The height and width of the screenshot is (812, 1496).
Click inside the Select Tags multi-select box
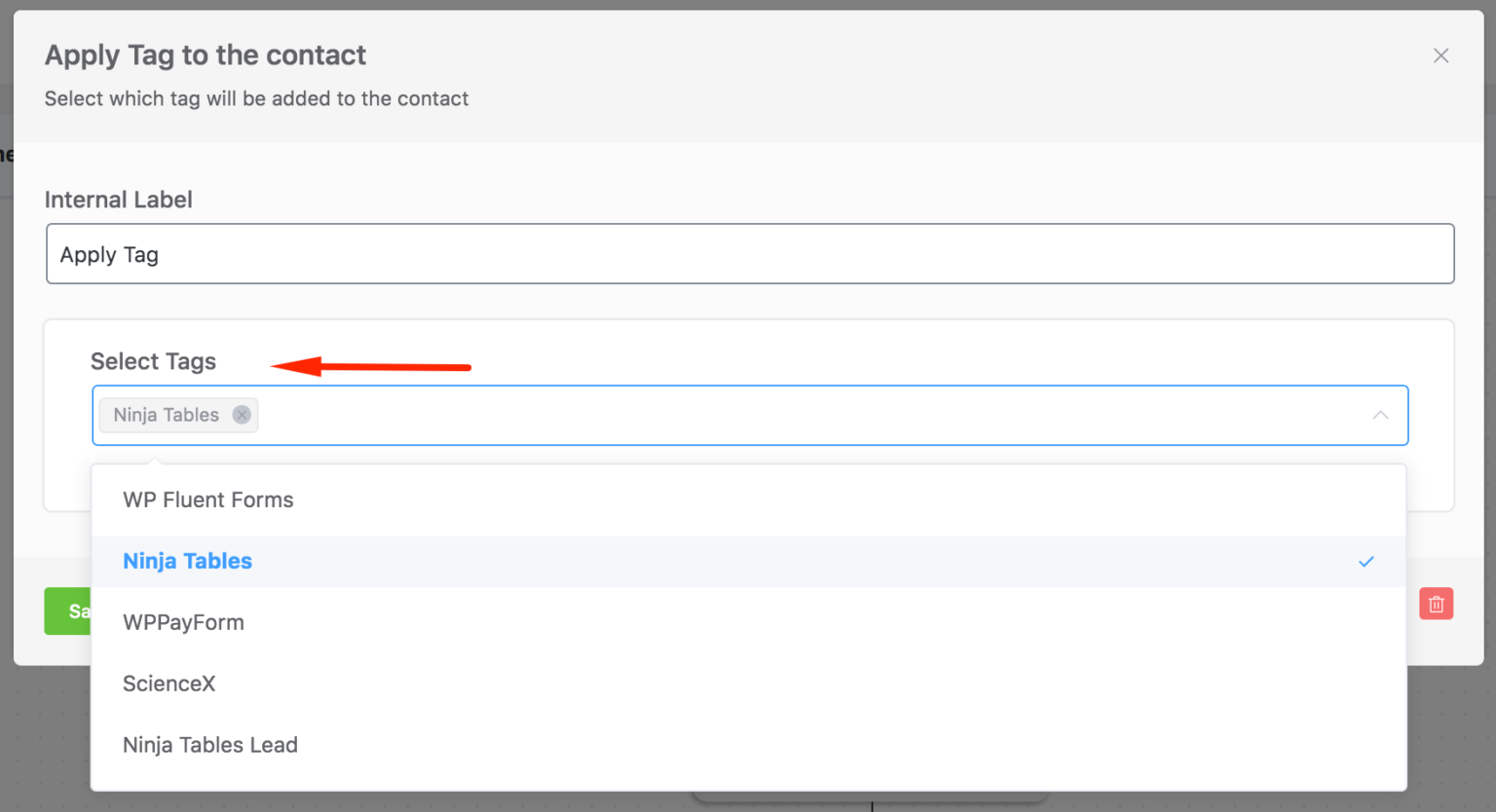coord(750,416)
